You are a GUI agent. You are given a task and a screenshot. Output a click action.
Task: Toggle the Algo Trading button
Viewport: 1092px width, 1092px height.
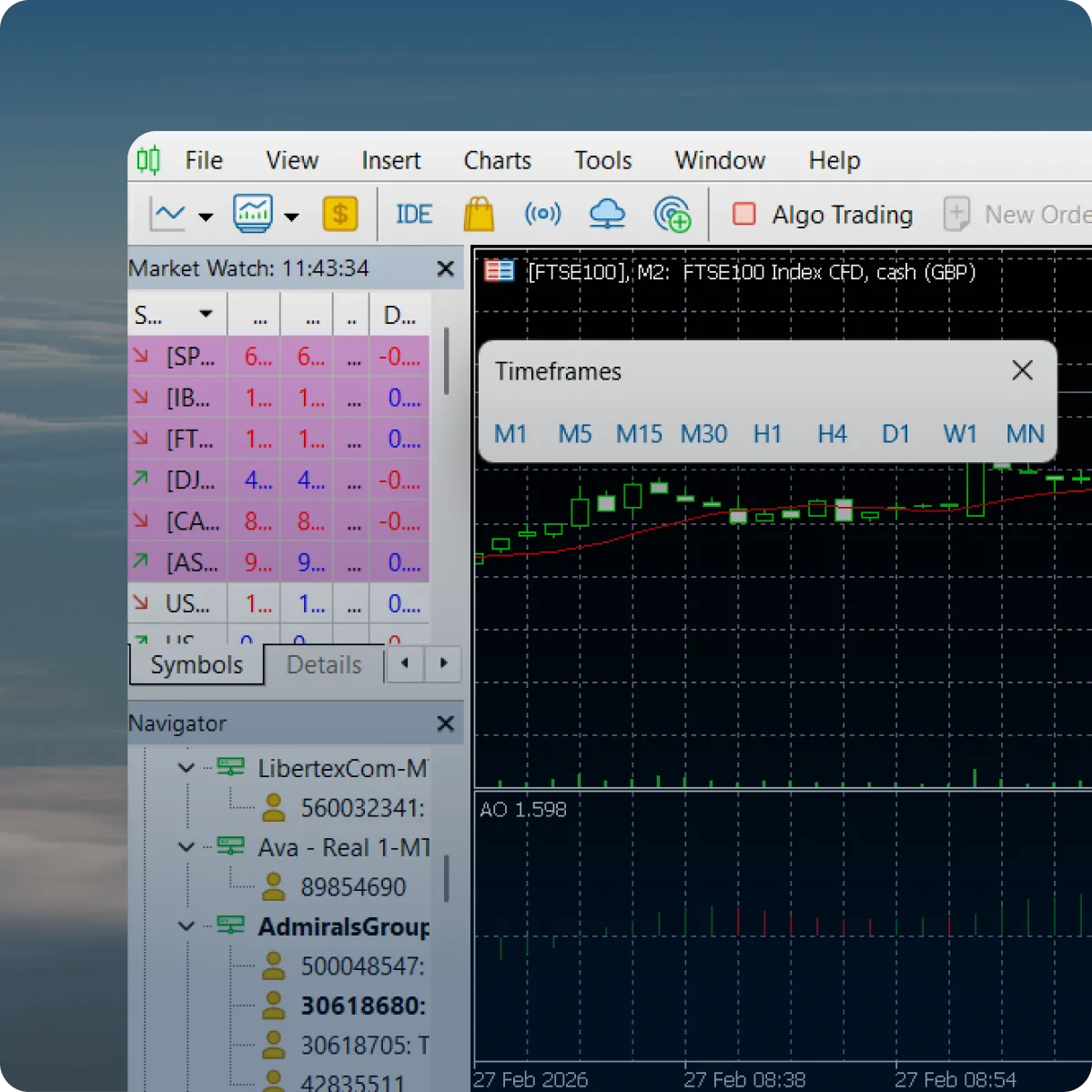(x=823, y=215)
